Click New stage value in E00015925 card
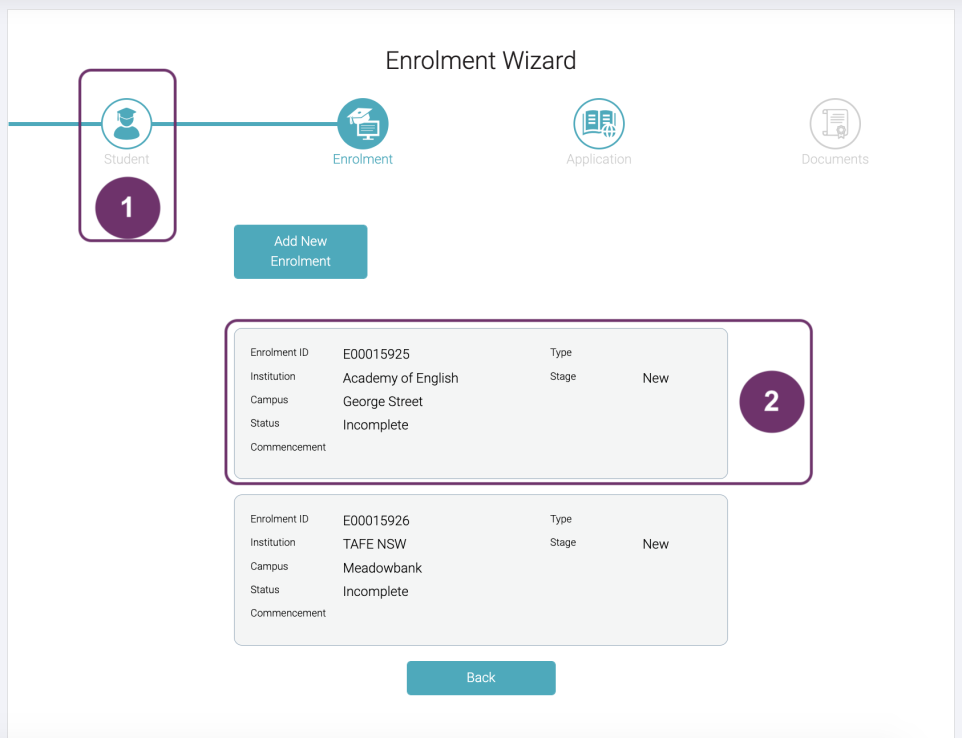Viewport: 962px width, 738px height. click(655, 378)
